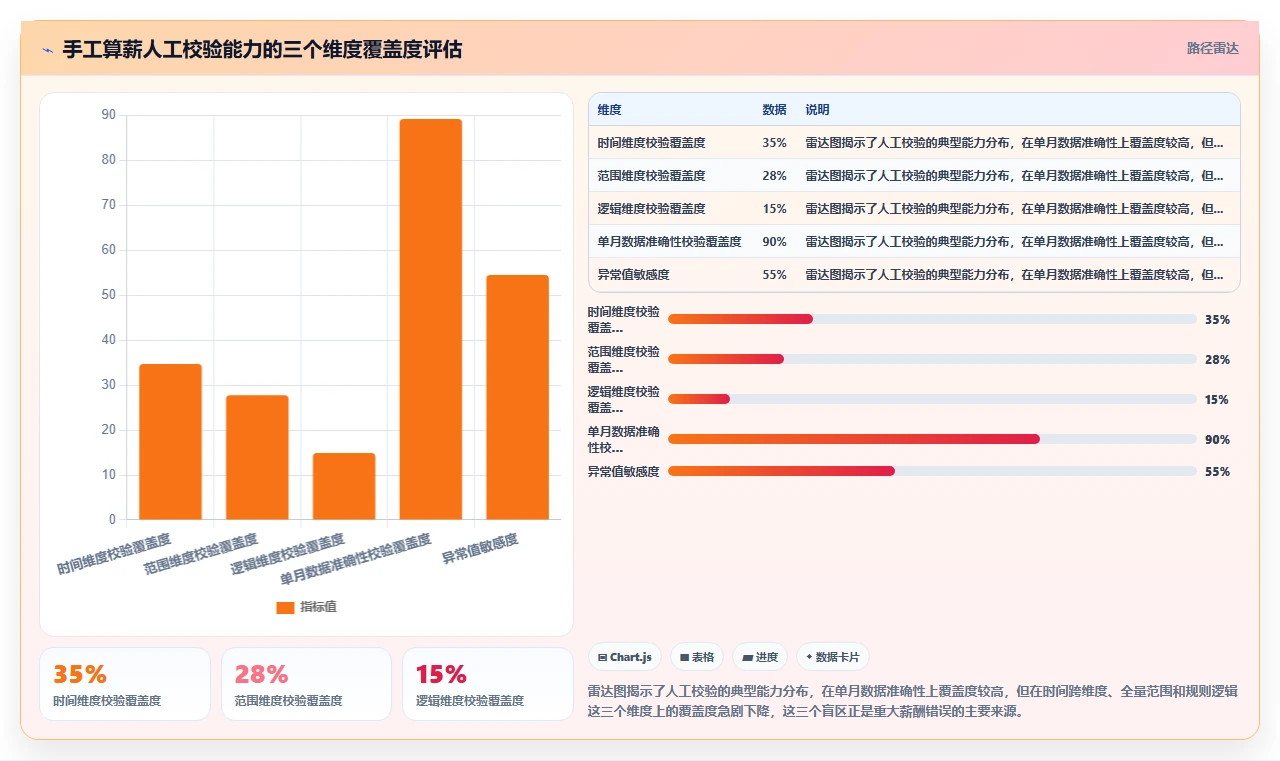Select the 范围维度校验覆盖度 table row name
1280x761 pixels.
pos(651,176)
